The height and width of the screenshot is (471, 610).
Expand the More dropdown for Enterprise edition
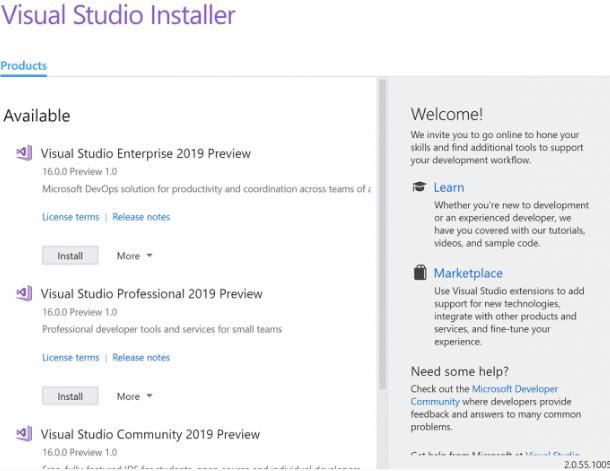pos(134,256)
